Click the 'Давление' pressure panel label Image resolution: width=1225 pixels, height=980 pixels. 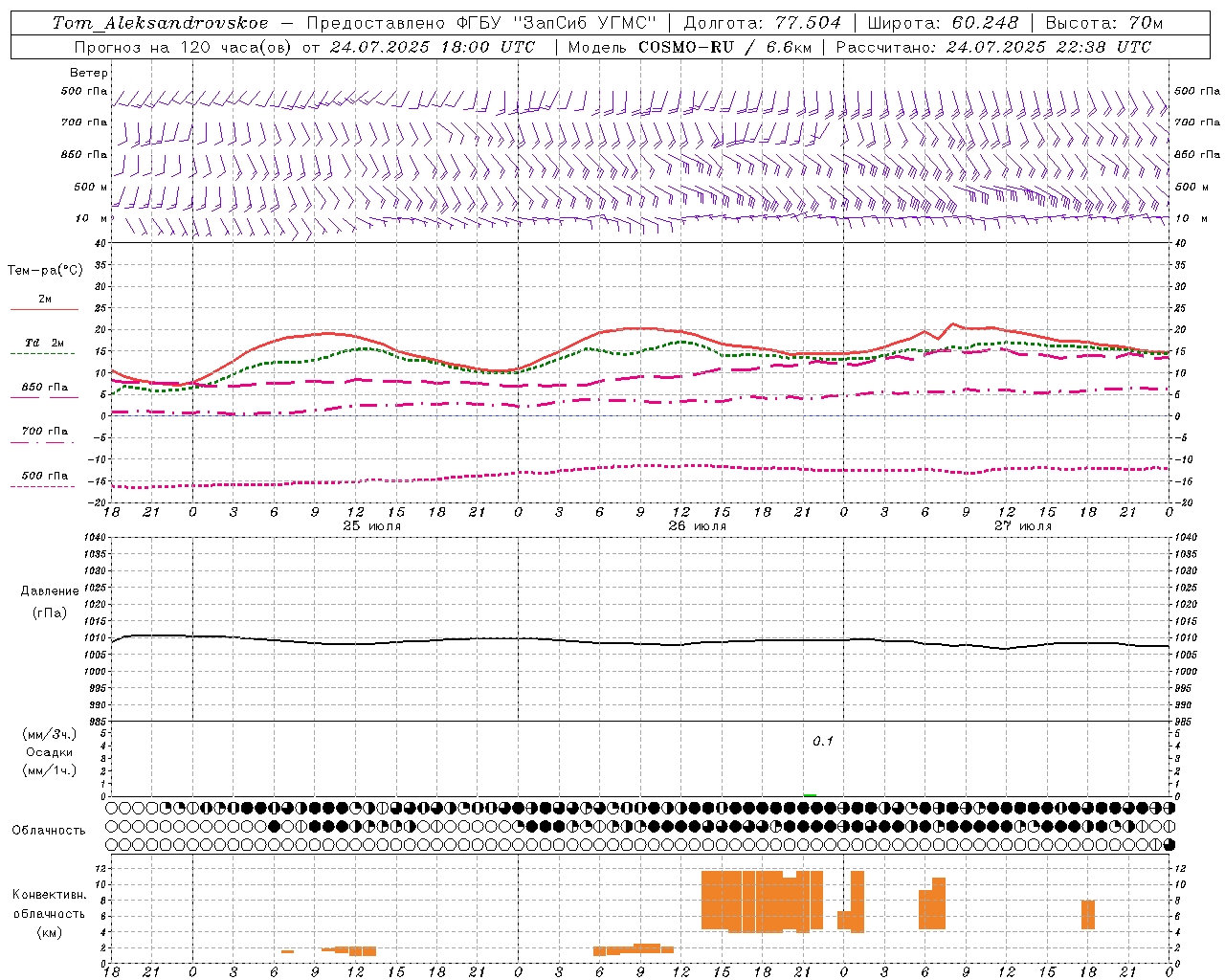(50, 591)
